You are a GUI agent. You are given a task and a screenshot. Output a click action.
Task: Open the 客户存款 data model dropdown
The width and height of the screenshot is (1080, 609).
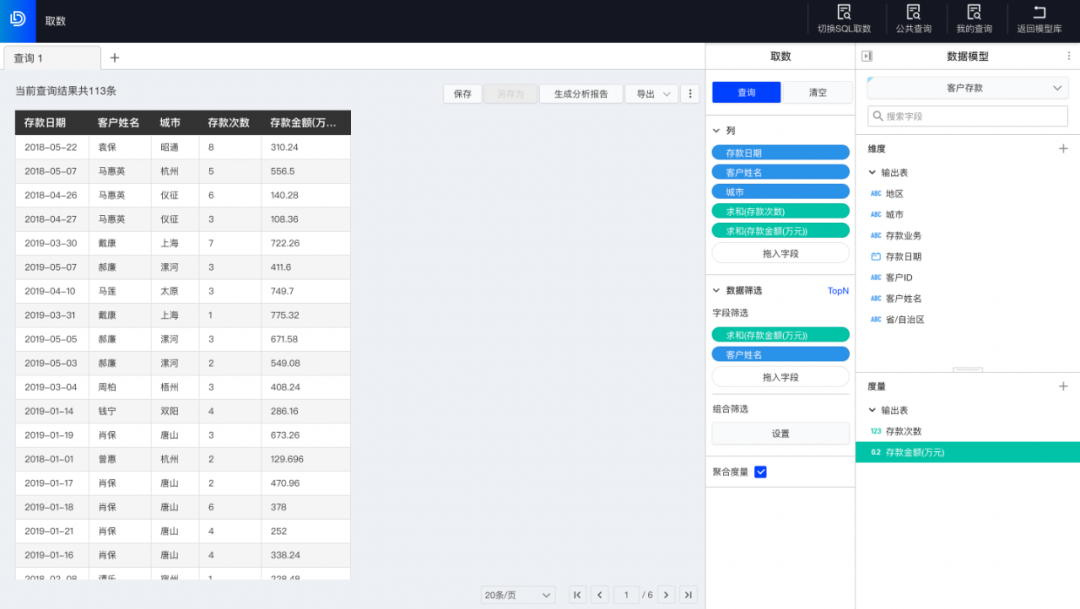966,88
